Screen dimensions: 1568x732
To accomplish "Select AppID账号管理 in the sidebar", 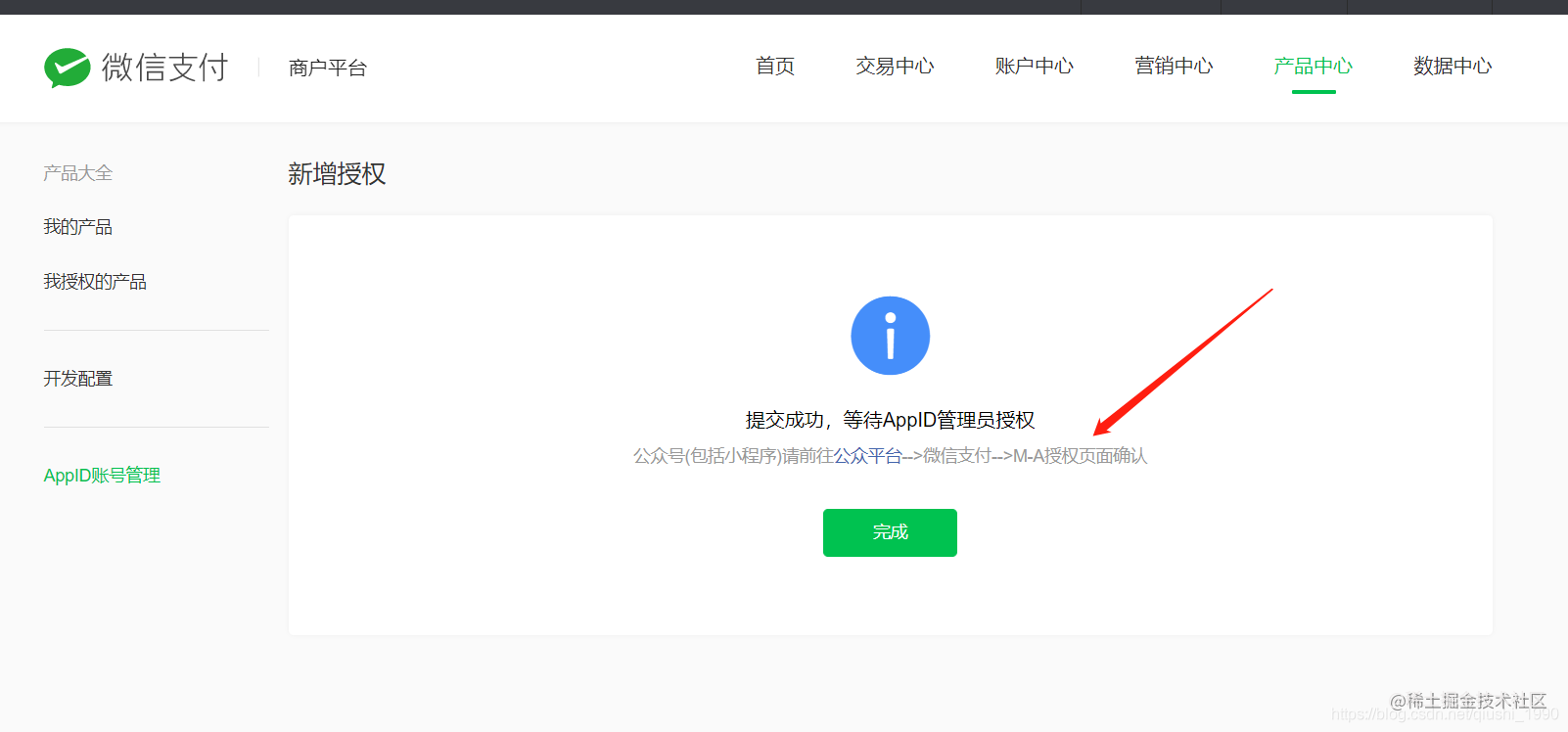I will (x=102, y=476).
